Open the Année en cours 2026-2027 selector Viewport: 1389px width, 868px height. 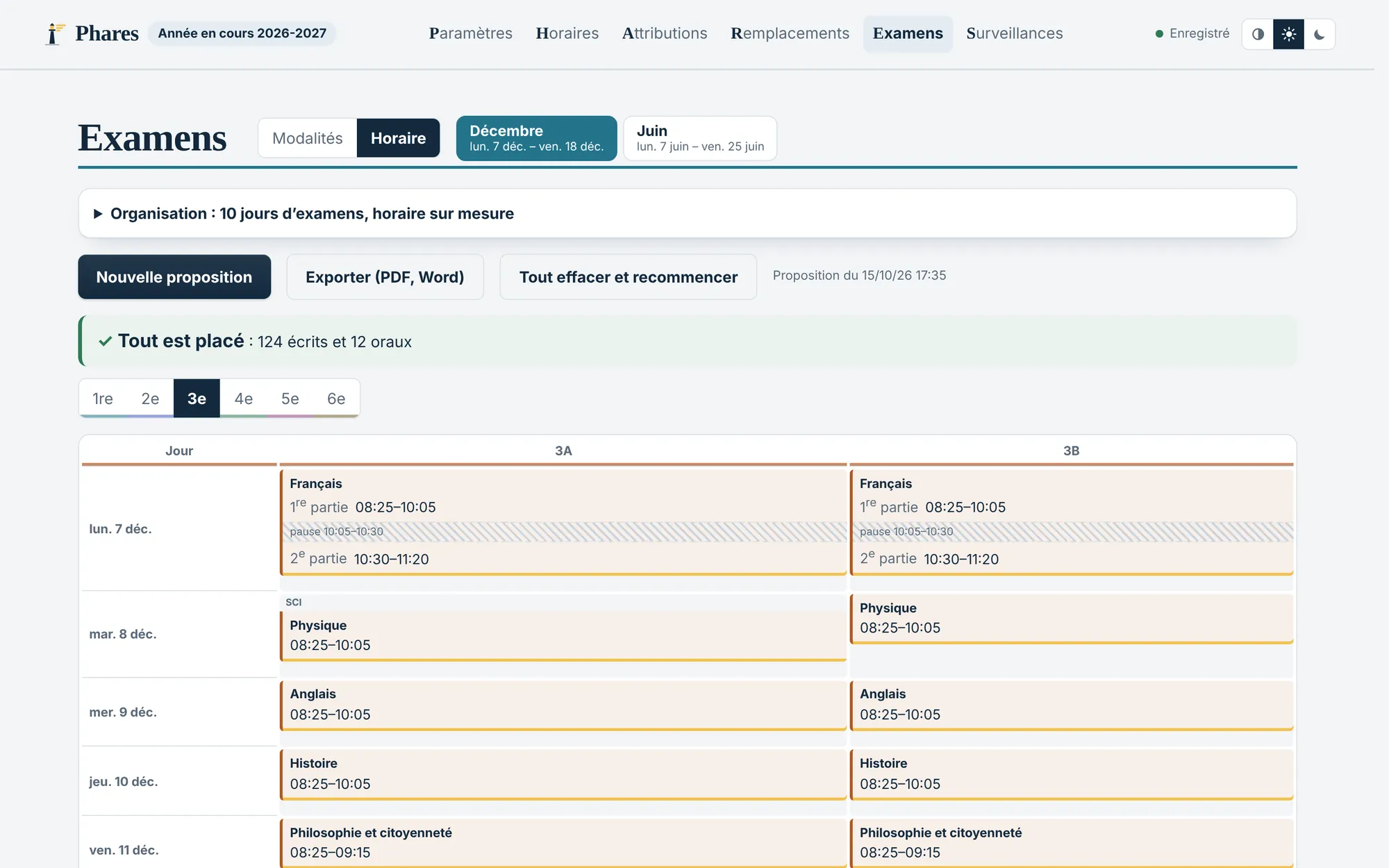click(x=242, y=33)
